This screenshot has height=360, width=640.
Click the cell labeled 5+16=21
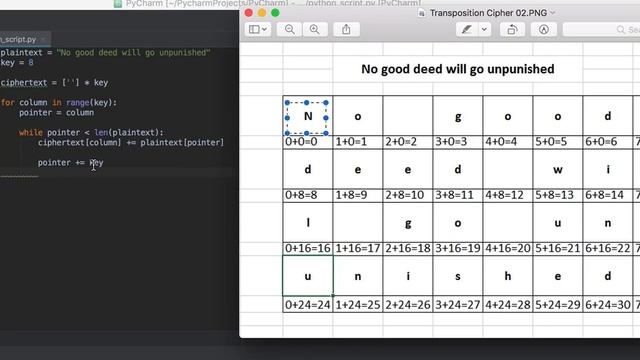(558, 248)
